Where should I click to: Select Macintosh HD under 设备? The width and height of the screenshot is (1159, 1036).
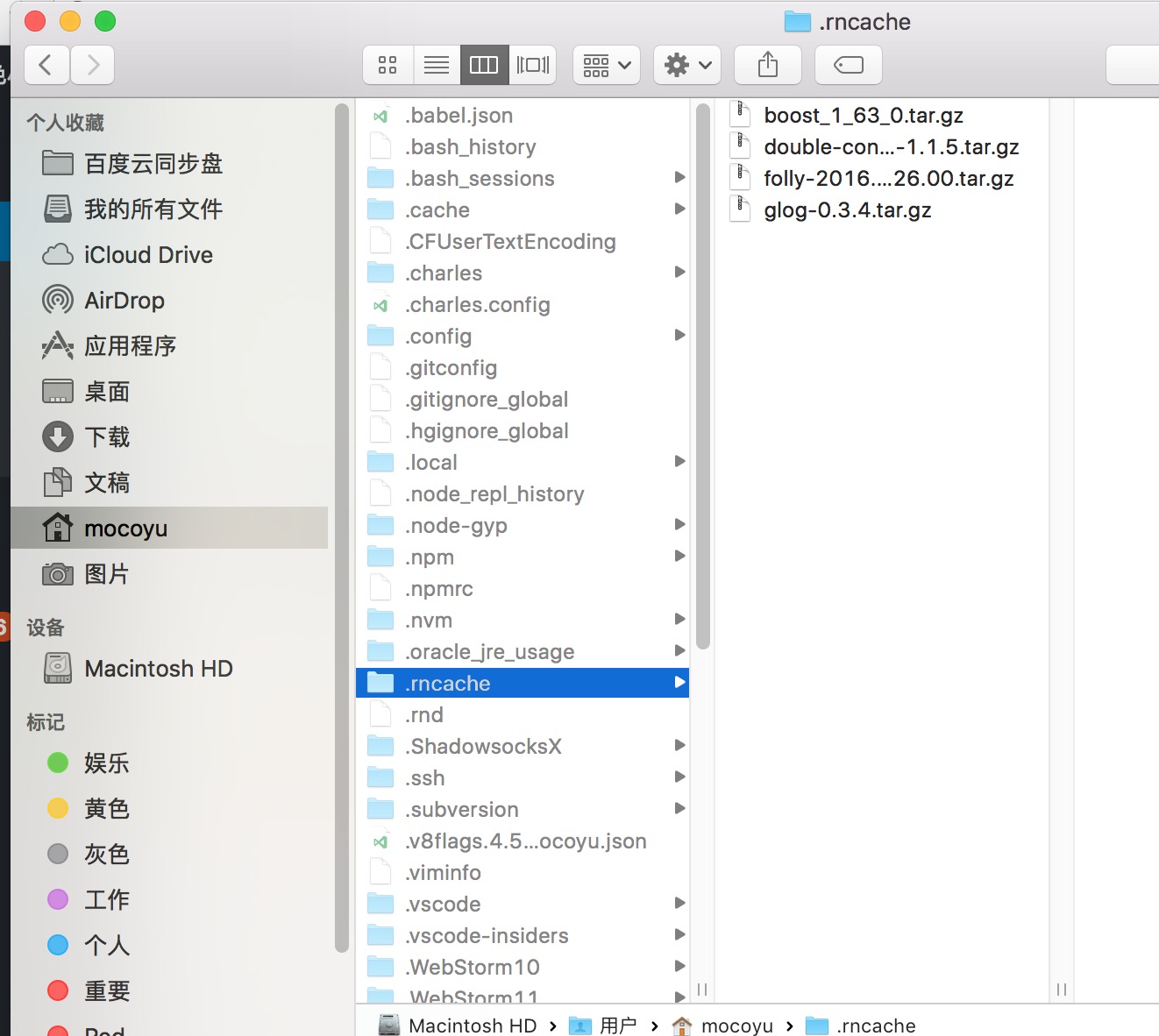click(159, 668)
